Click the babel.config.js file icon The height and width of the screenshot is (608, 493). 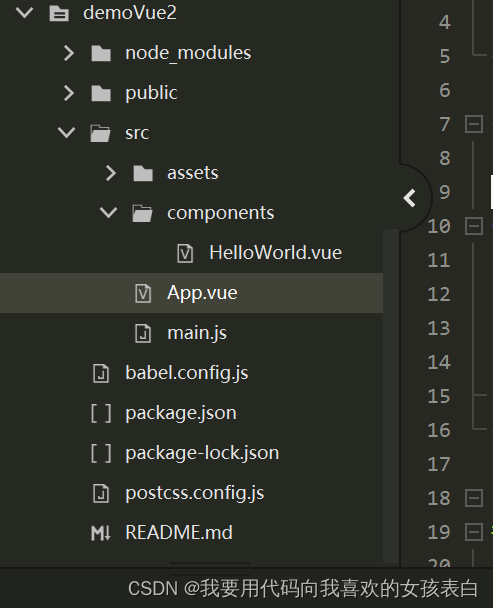101,373
